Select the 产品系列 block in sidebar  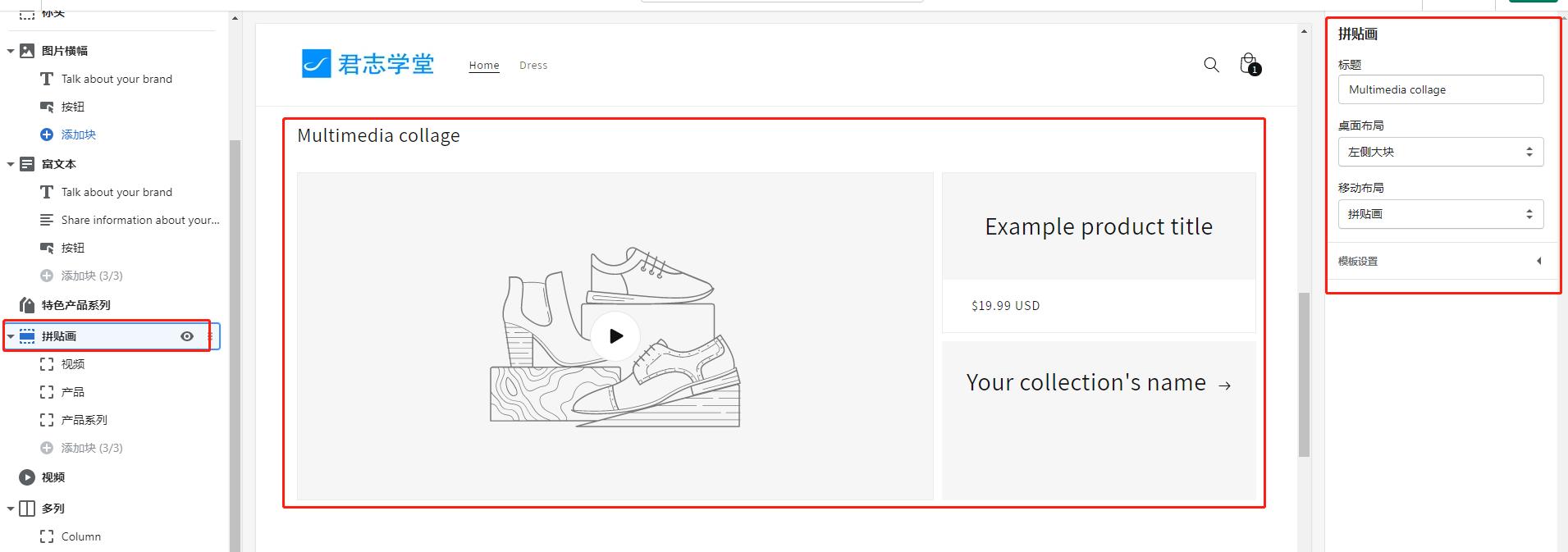click(x=84, y=420)
